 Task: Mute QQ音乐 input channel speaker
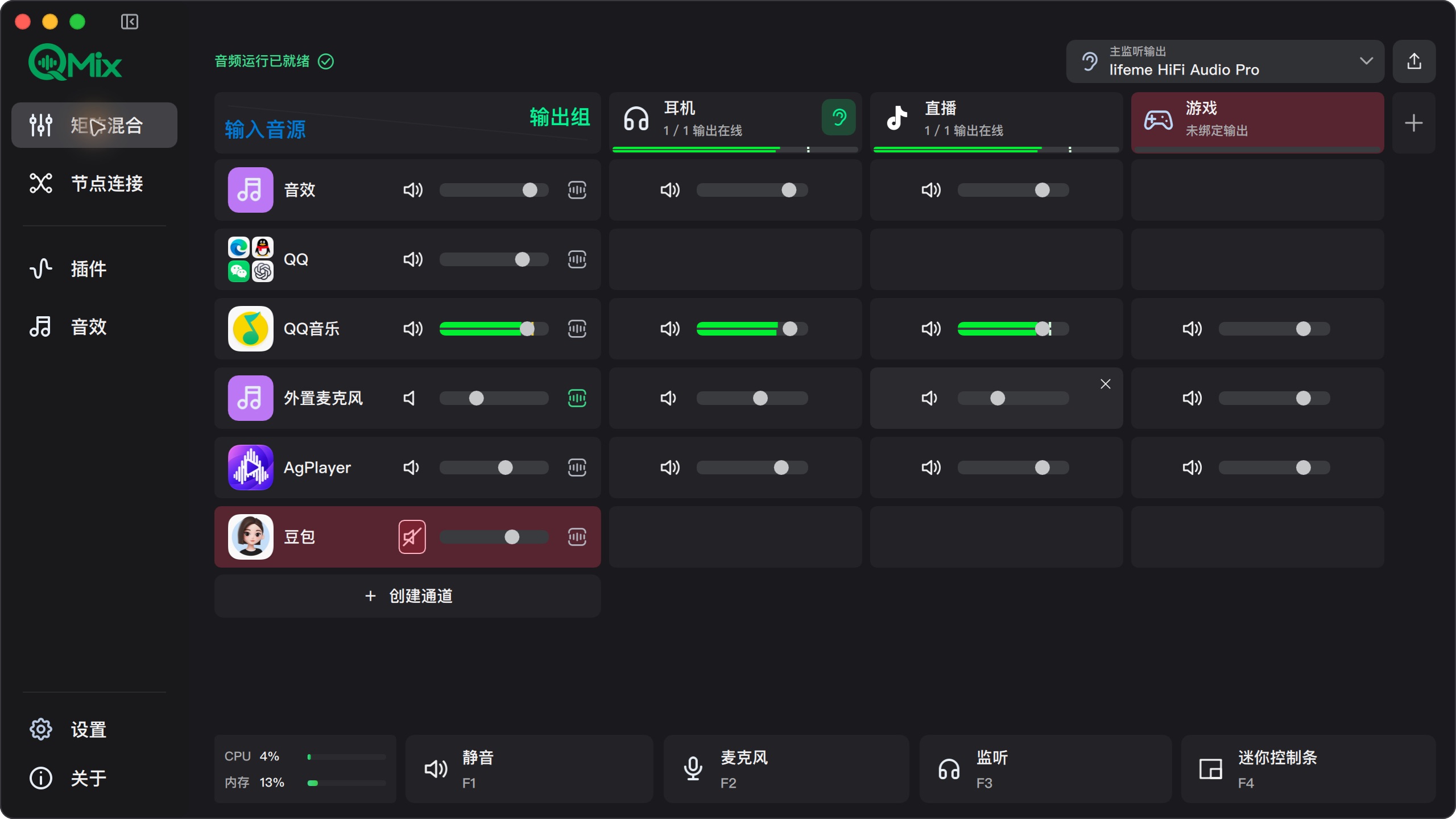413,329
